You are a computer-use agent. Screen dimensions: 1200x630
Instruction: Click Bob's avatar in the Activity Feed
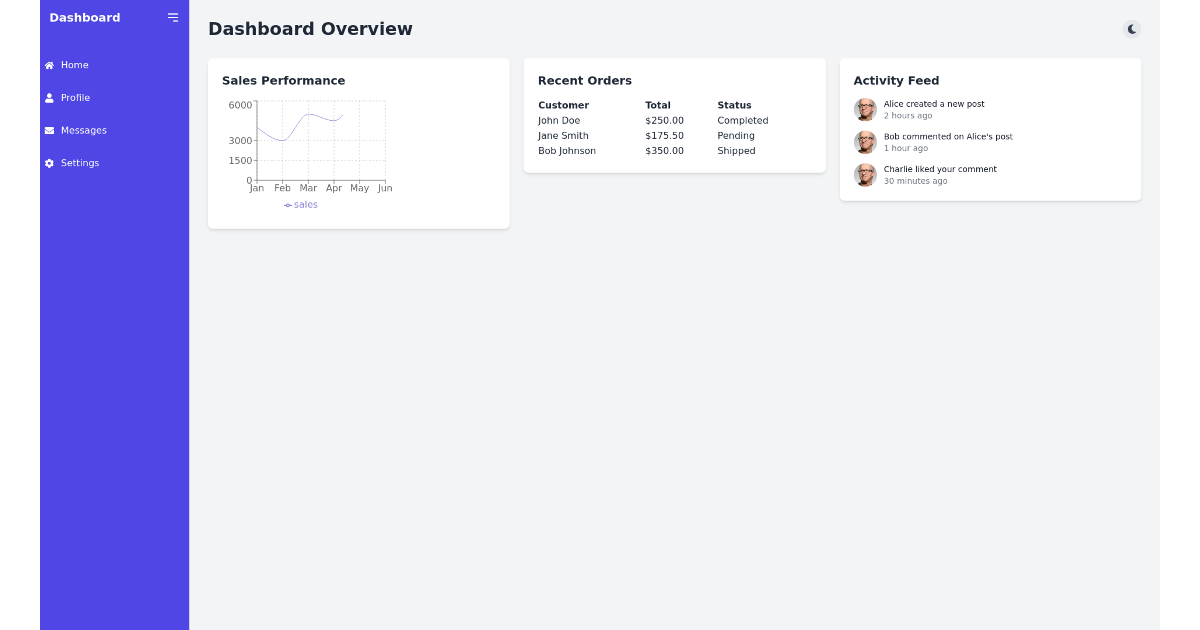point(865,142)
